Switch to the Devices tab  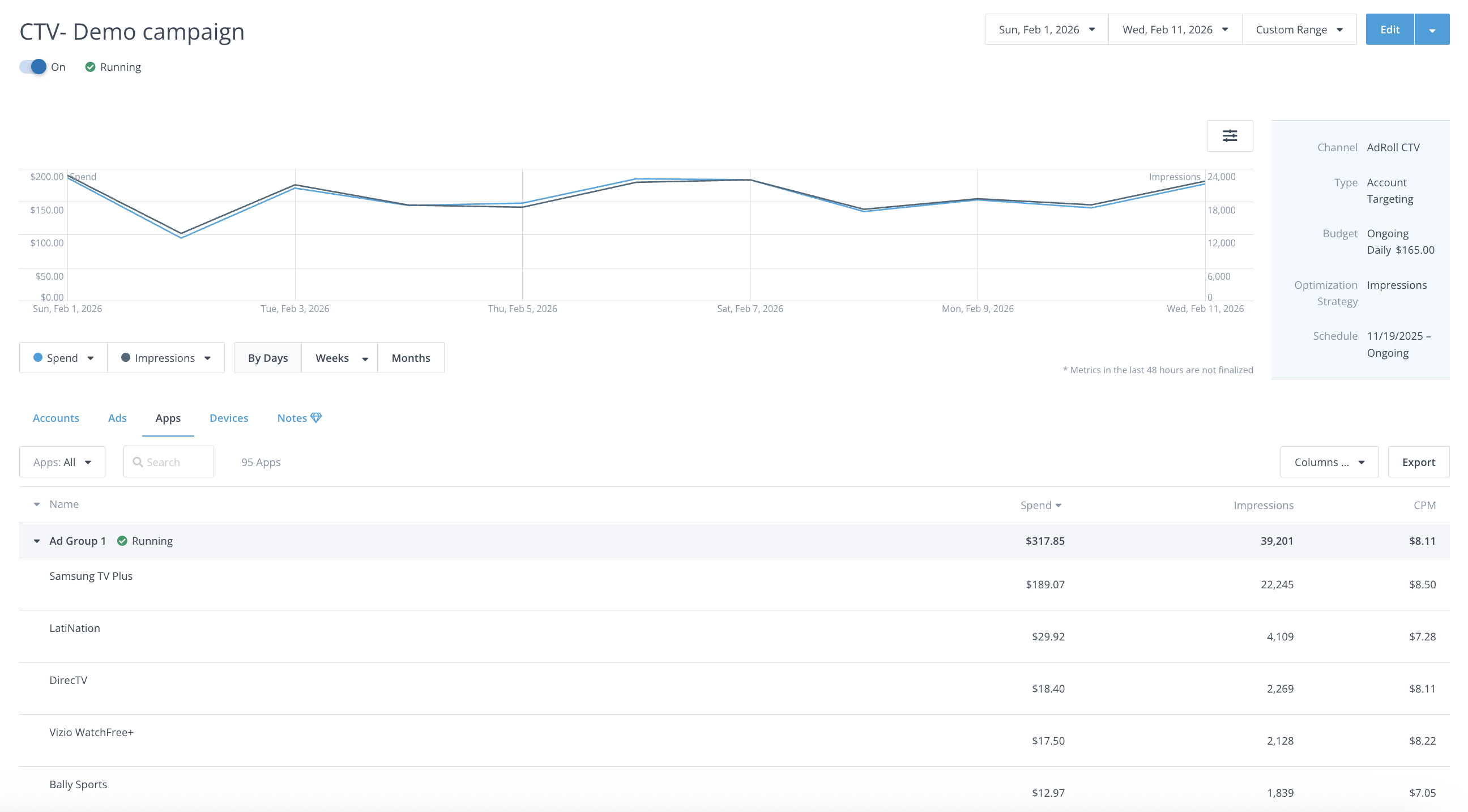tap(228, 418)
